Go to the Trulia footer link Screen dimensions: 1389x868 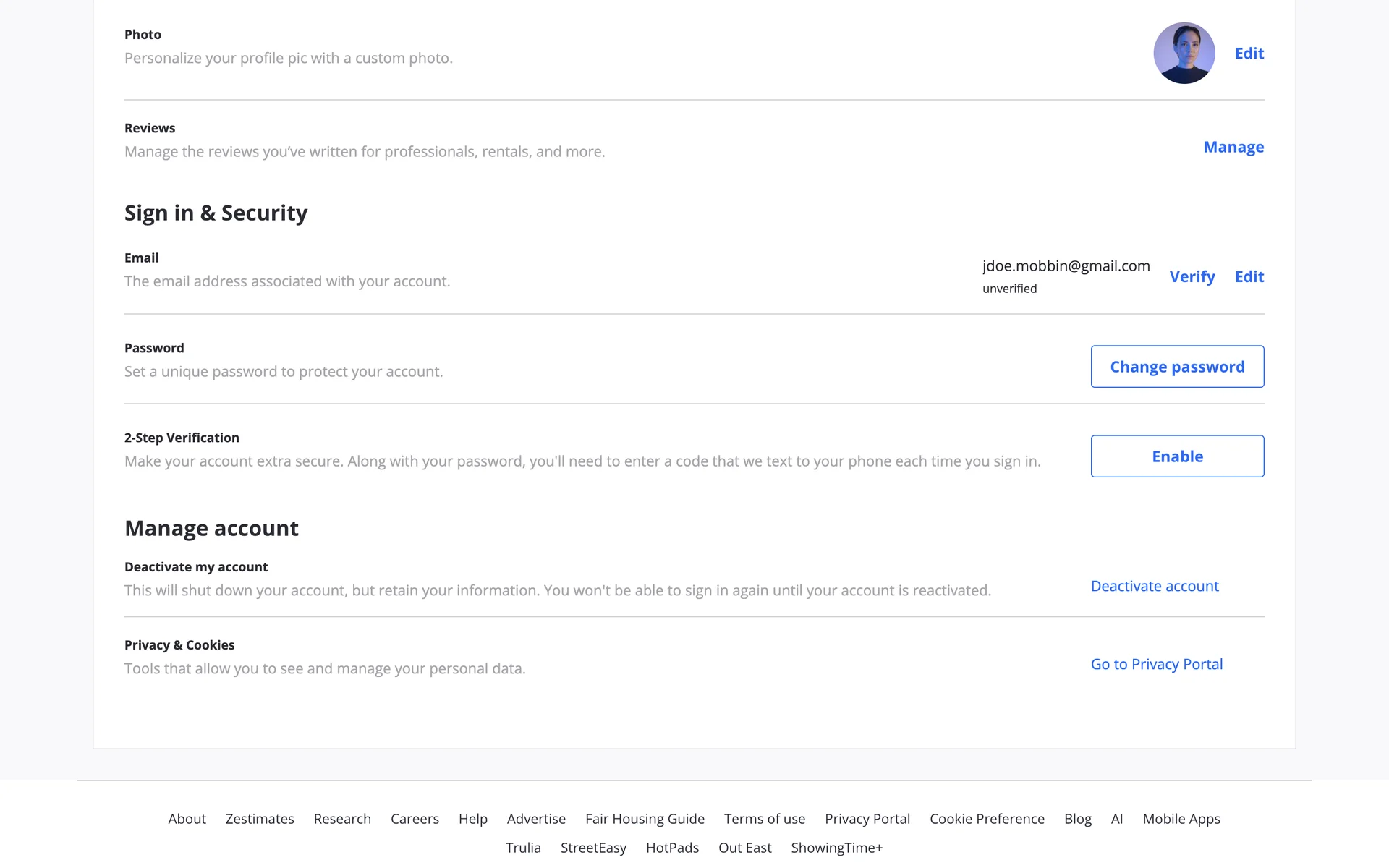tap(523, 848)
